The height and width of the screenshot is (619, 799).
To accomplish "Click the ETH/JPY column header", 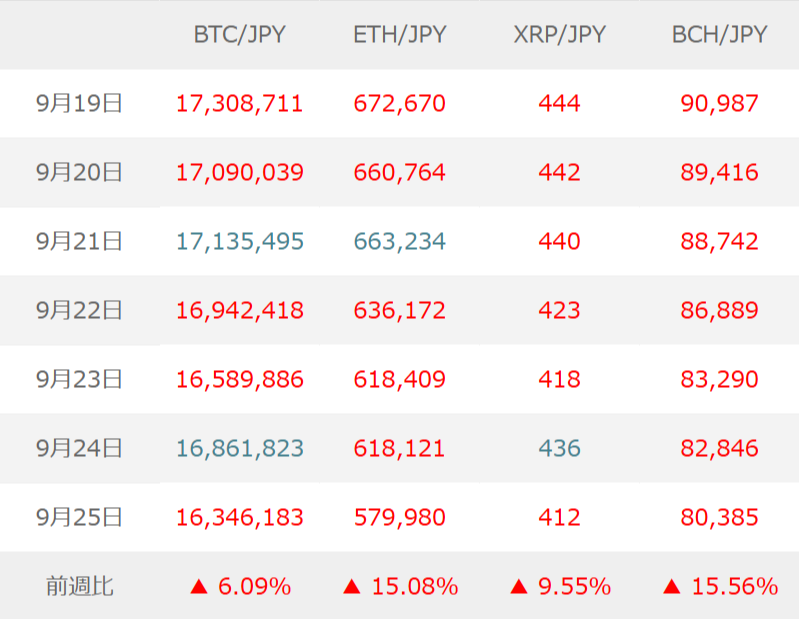I will 399,35.
